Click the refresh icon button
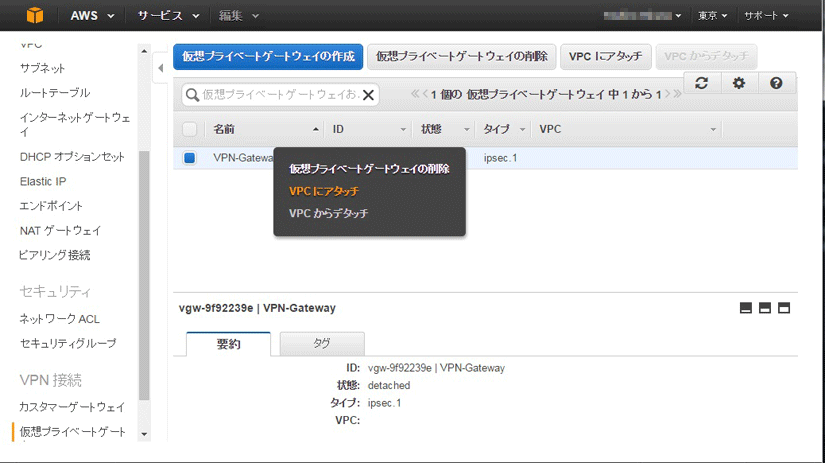The width and height of the screenshot is (825, 463). (x=701, y=84)
